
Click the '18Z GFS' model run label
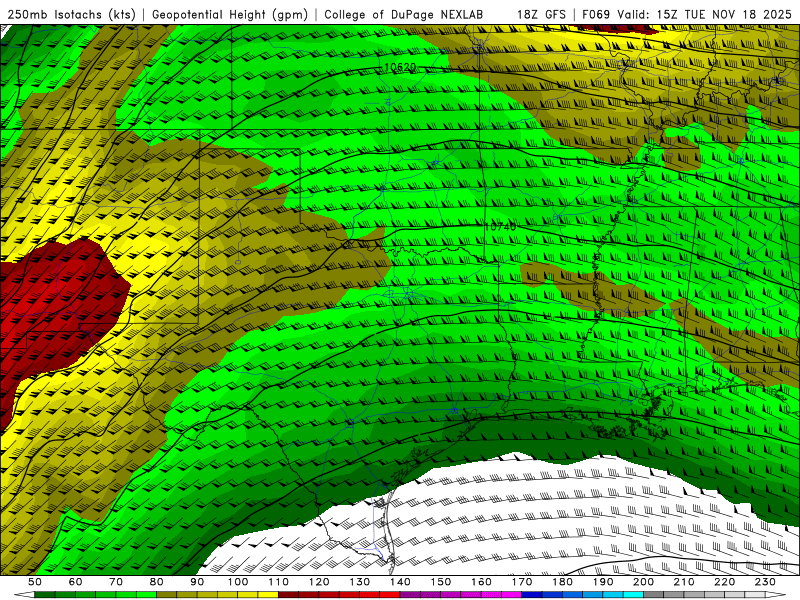point(541,14)
